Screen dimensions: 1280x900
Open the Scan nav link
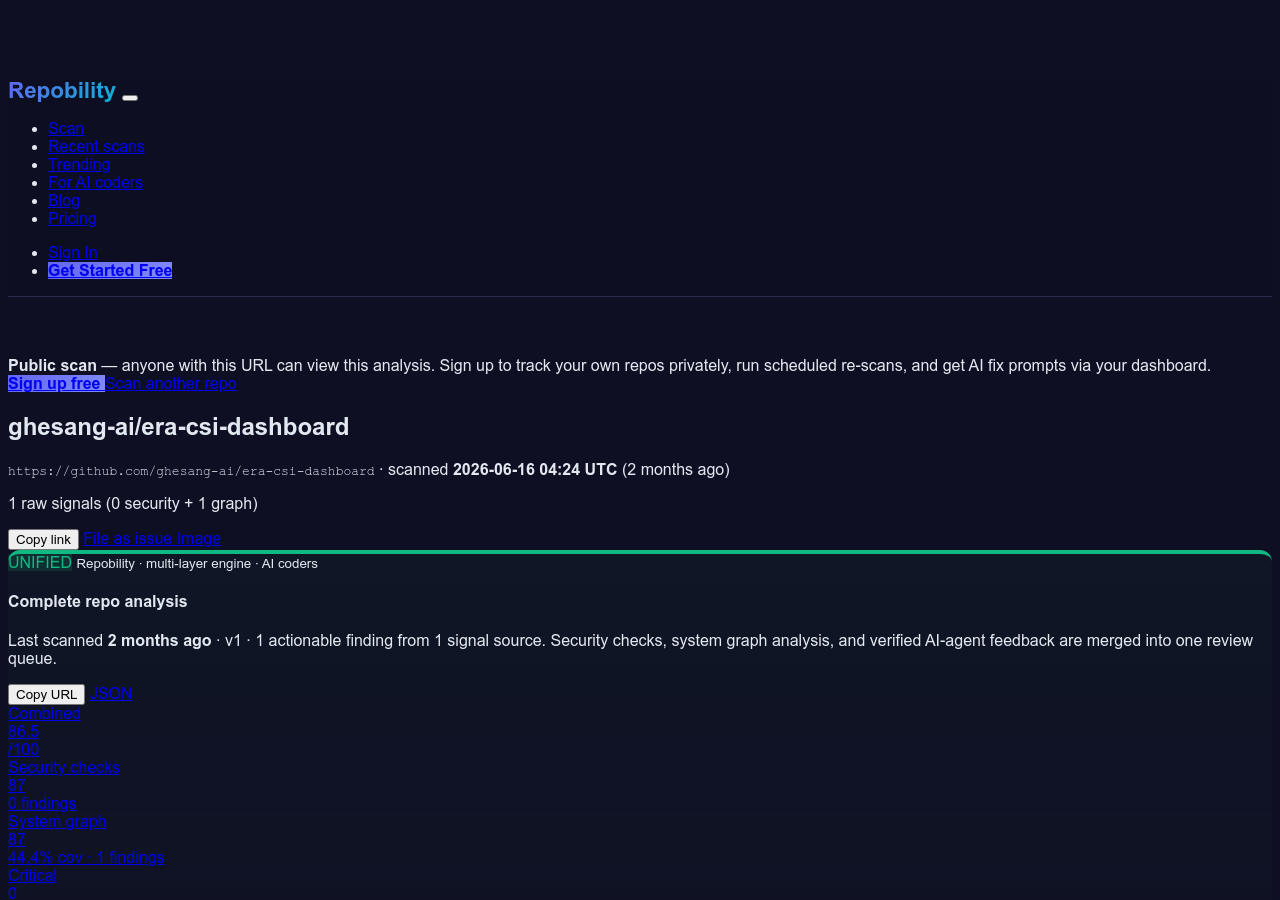point(66,128)
